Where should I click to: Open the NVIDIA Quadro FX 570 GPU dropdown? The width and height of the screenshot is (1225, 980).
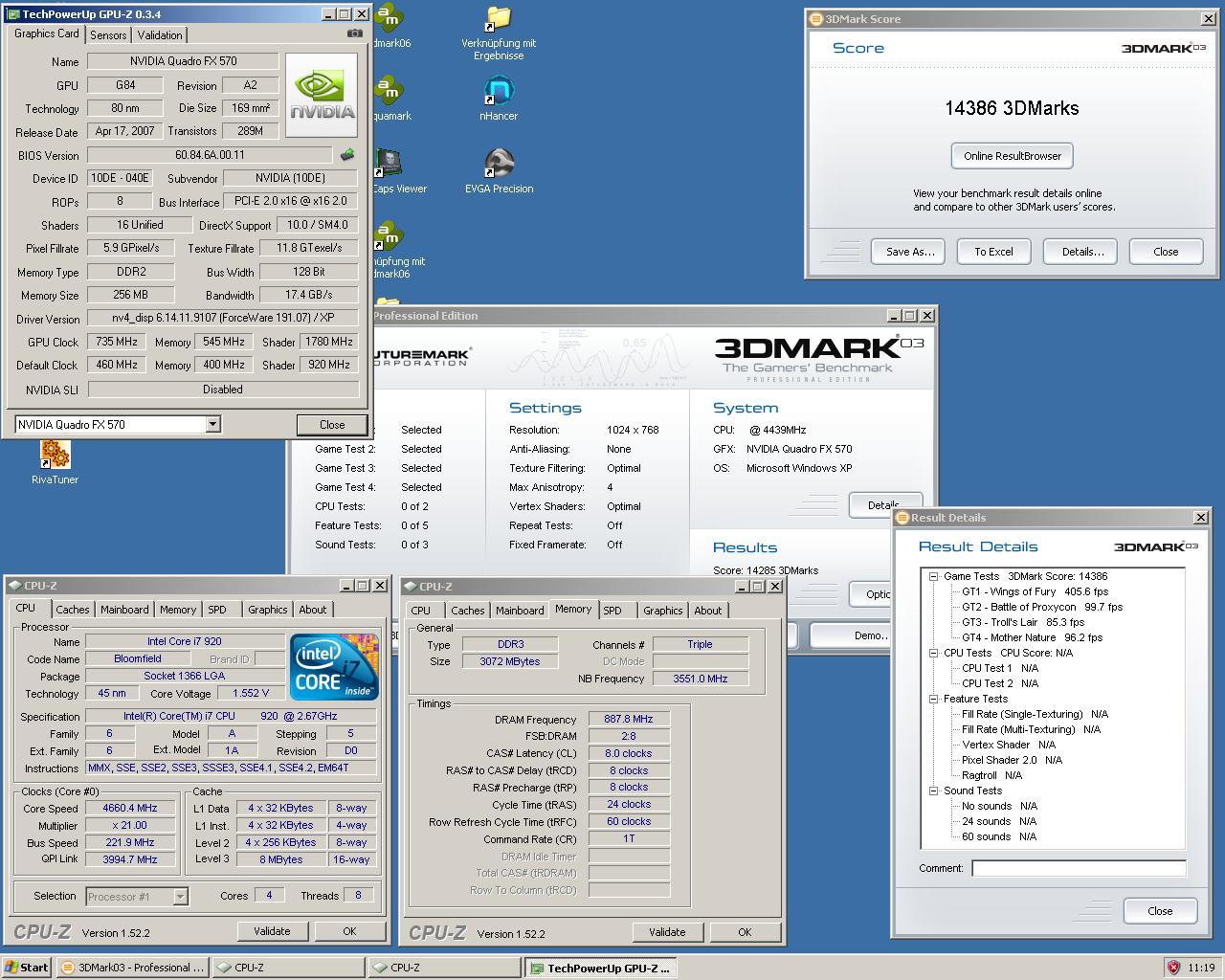(212, 424)
